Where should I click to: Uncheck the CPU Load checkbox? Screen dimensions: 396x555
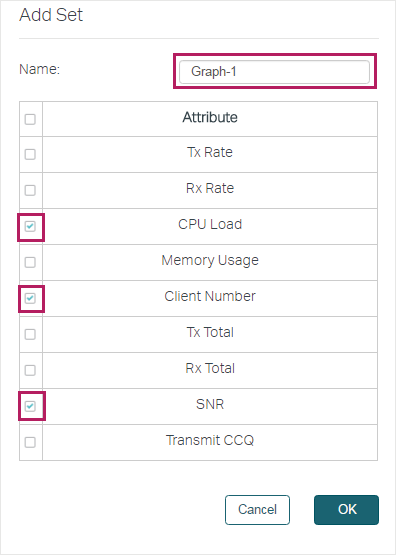pos(30,226)
